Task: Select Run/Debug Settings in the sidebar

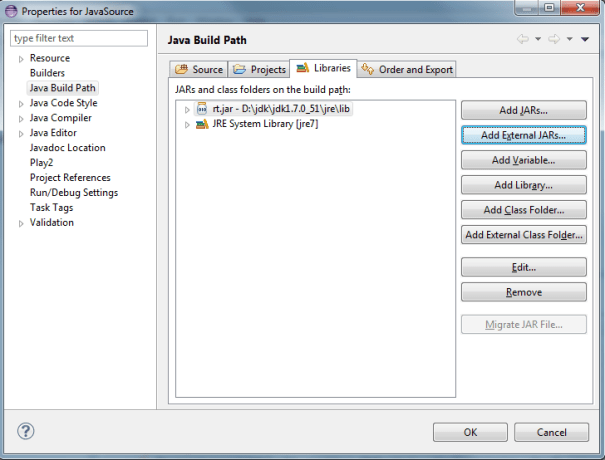Action: point(73,193)
